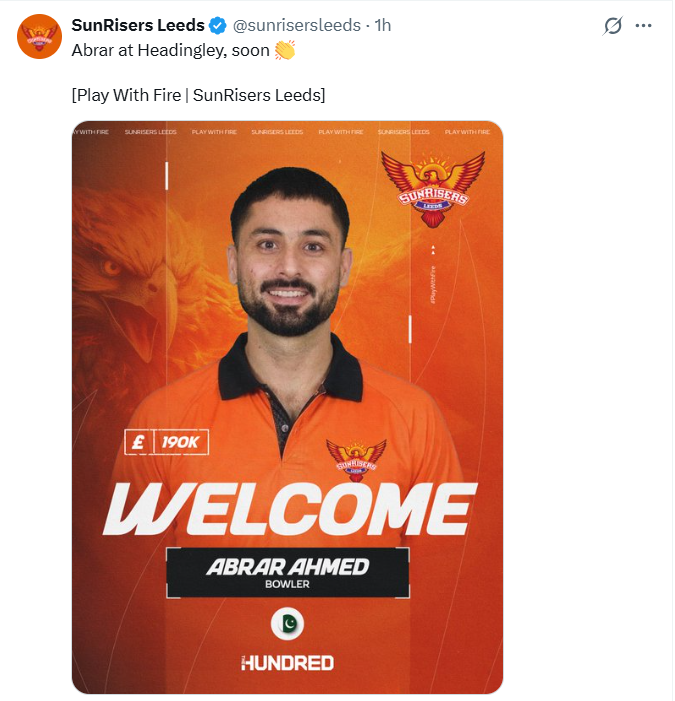Screen dimensions: 675x701
Task: Open the post via the 1h timestamp
Action: point(383,25)
